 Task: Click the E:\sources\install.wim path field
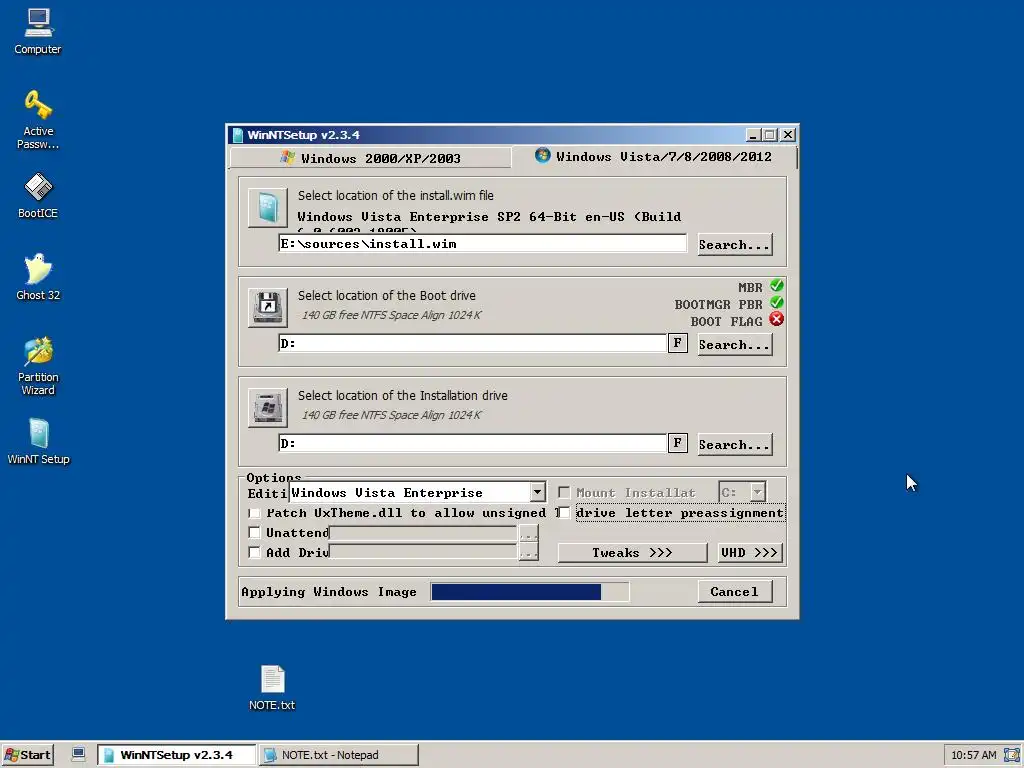click(483, 244)
